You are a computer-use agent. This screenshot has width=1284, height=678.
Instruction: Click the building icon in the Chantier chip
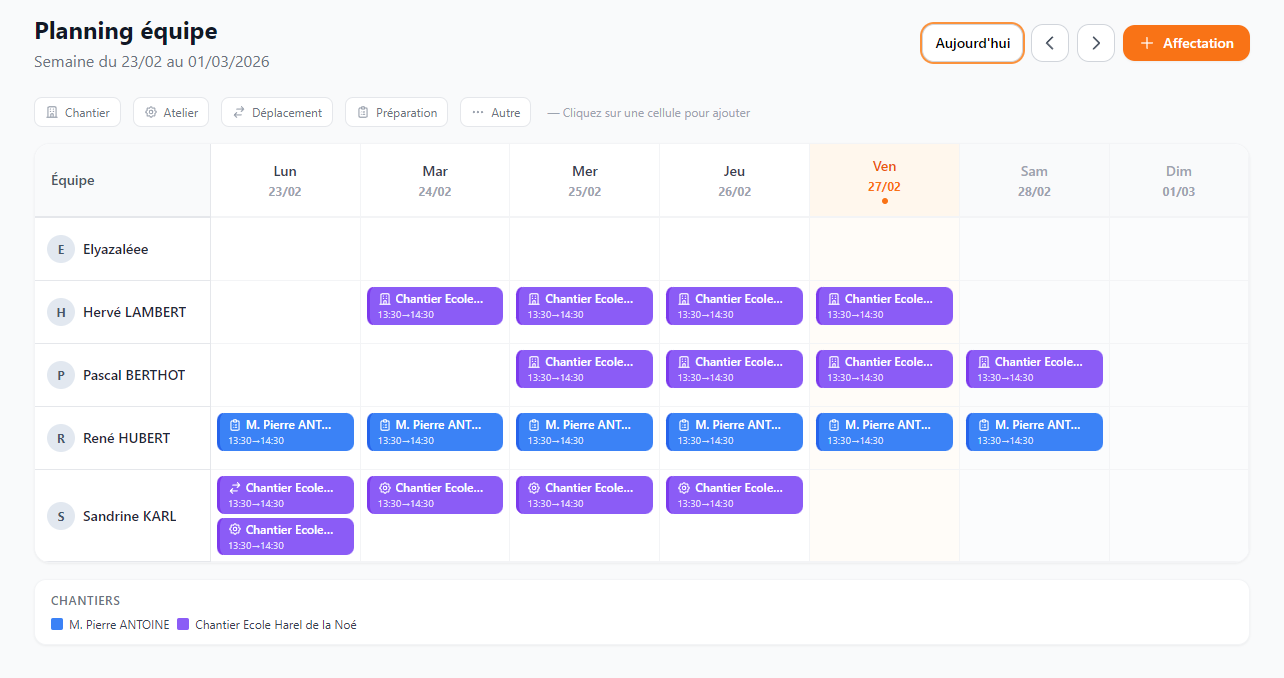[x=52, y=113]
